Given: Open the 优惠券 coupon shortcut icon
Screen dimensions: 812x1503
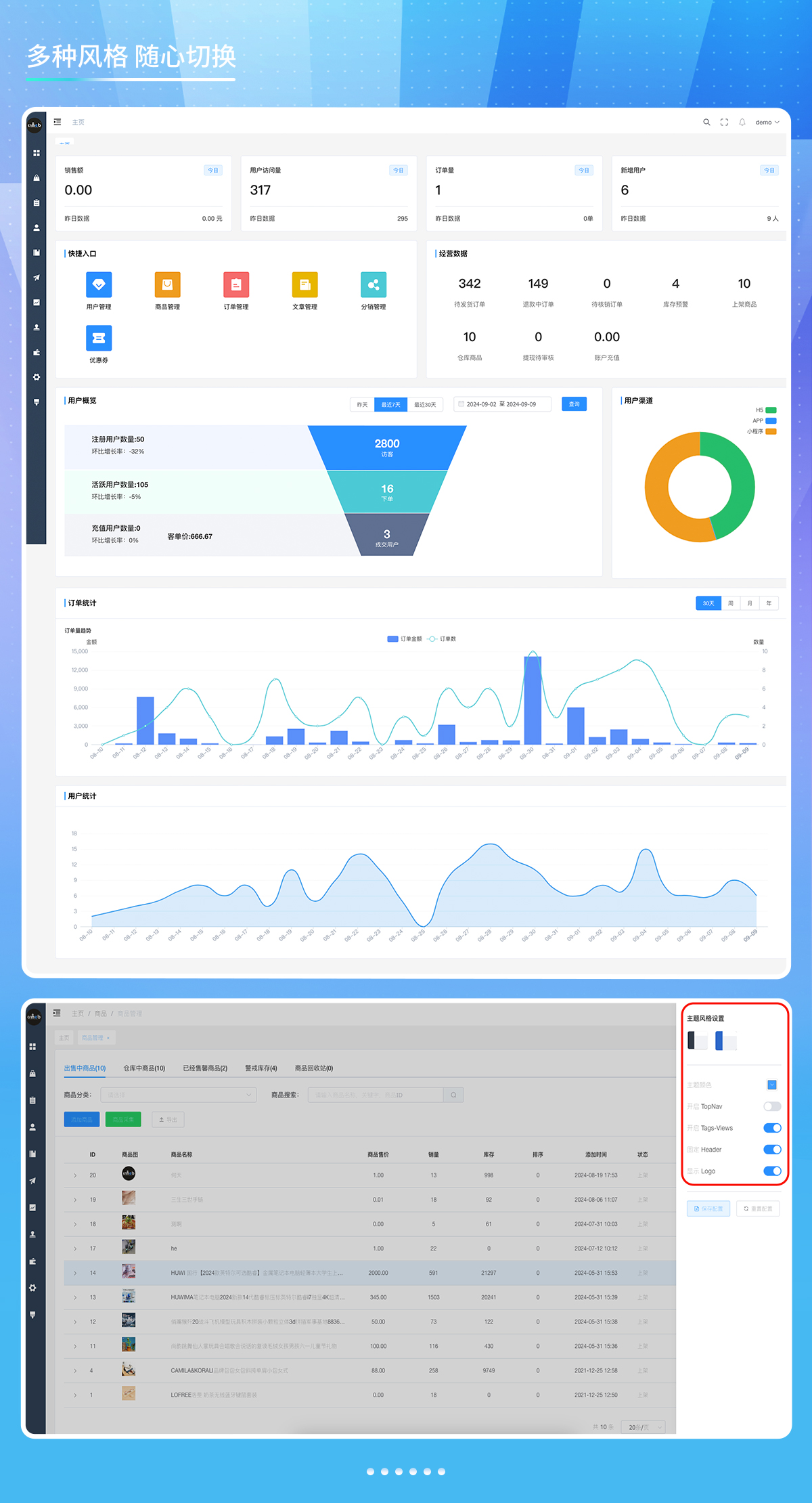Looking at the screenshot, I should coord(99,339).
